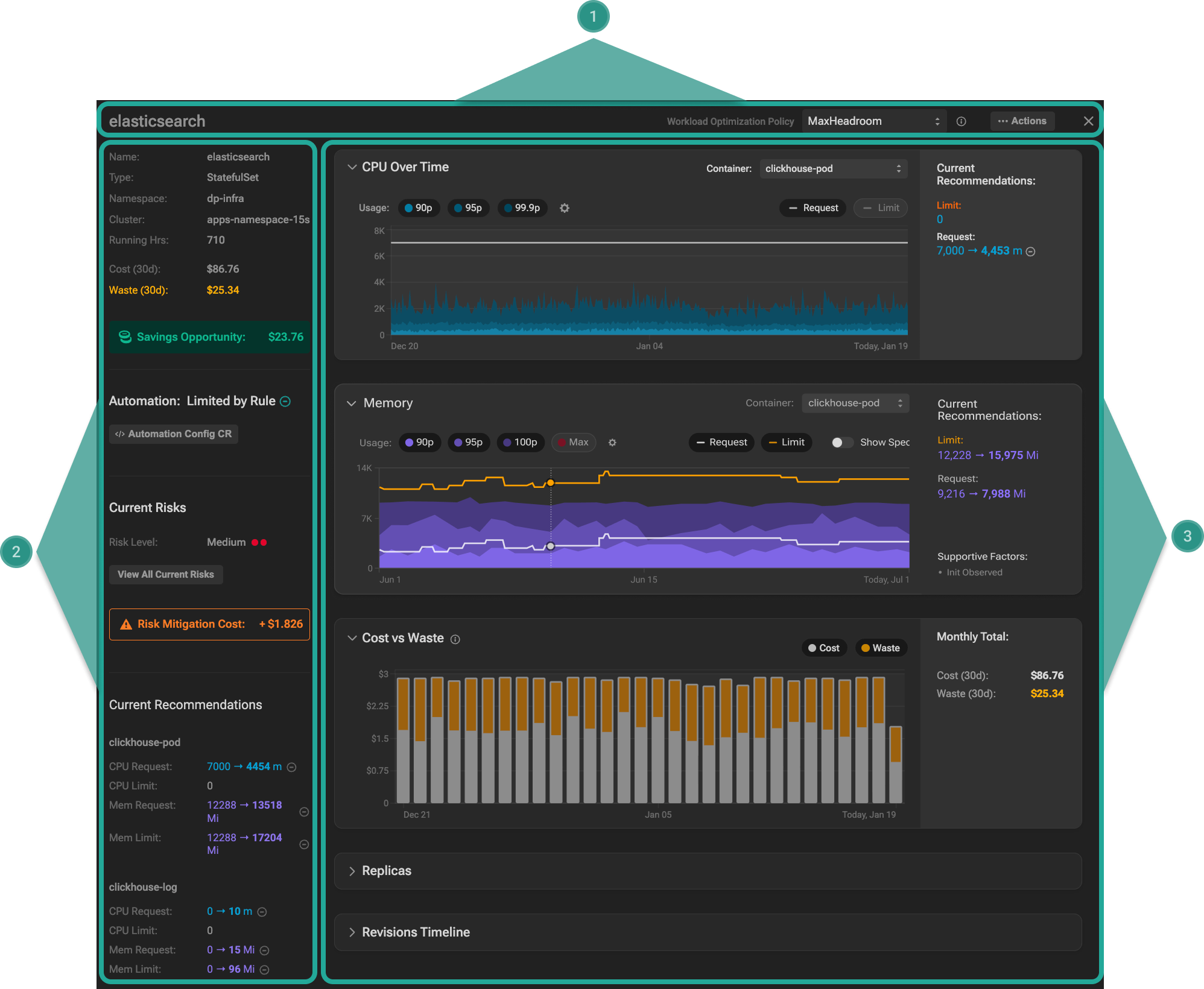This screenshot has width=1204, height=989.
Task: Click minus icon beside CPU request 4,453 m
Action: click(1031, 251)
